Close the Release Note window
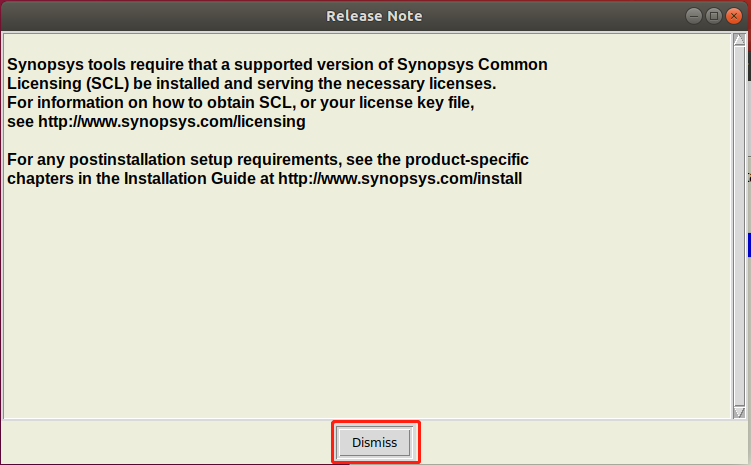The image size is (751, 465). tap(734, 16)
